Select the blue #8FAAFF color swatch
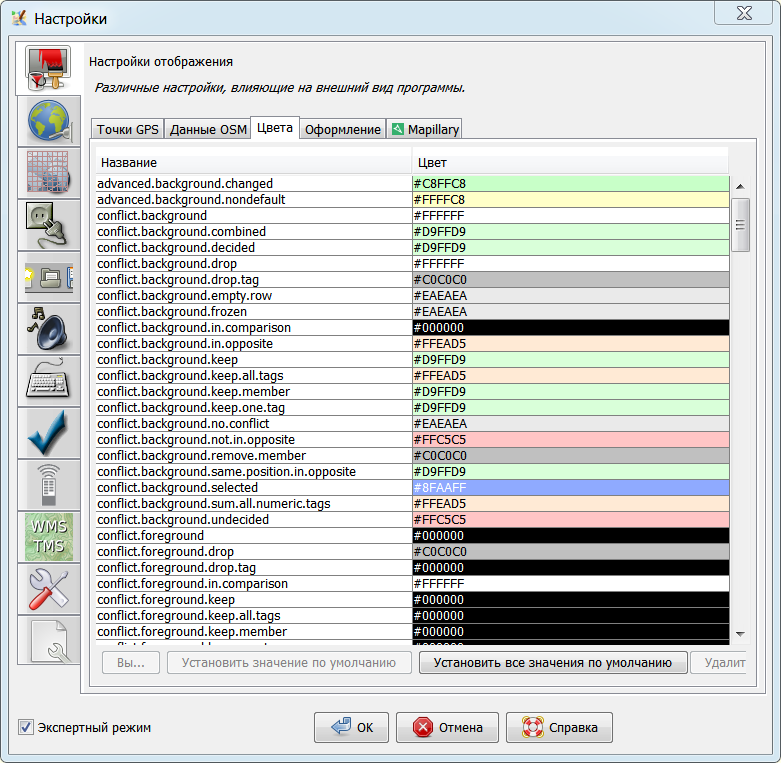 [x=570, y=488]
